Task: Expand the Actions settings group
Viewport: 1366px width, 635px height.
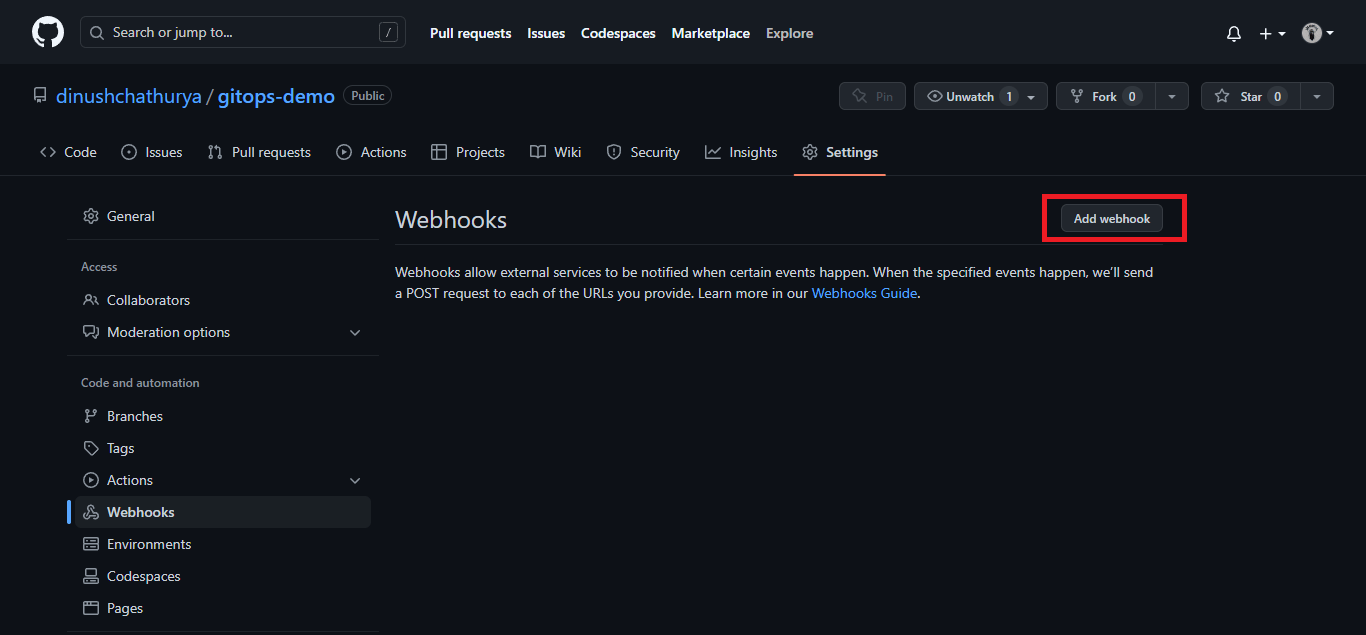Action: coord(355,479)
